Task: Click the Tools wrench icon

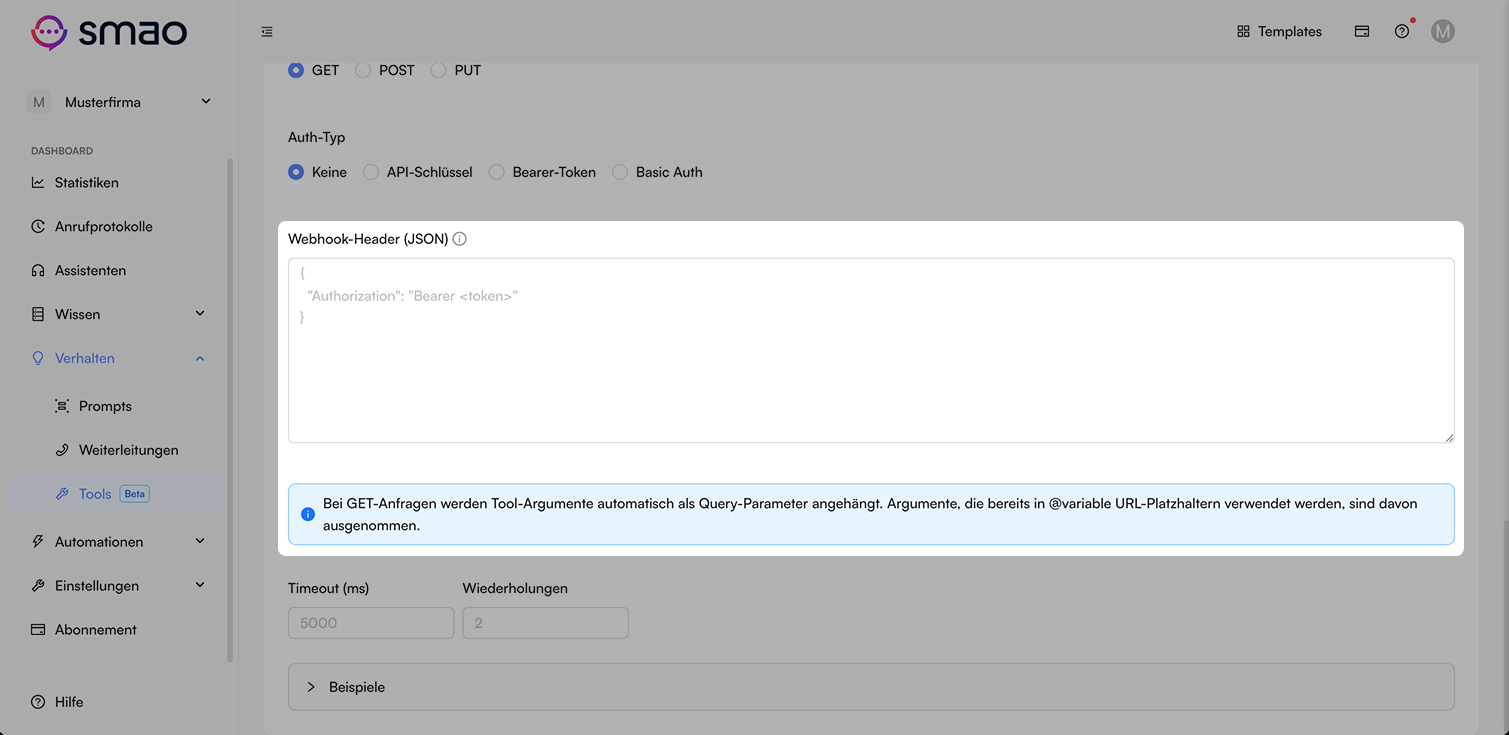Action: (x=62, y=494)
